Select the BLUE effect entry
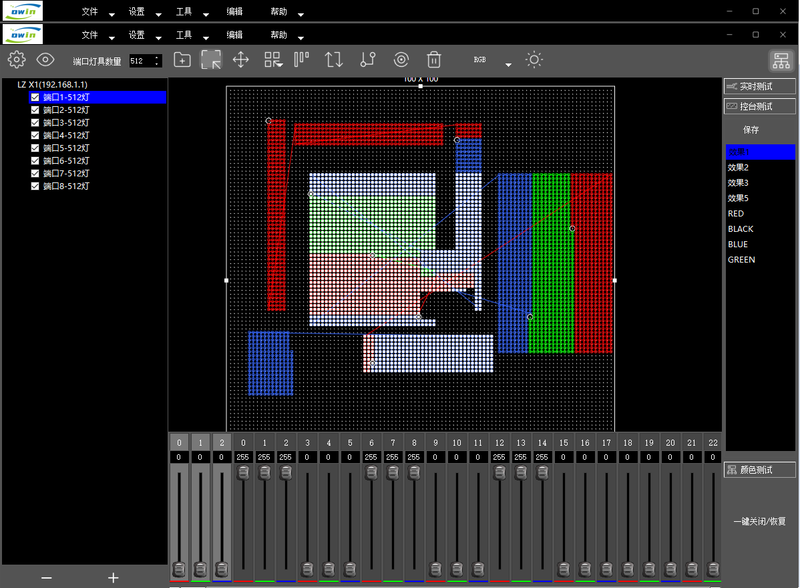This screenshot has width=800, height=588. (738, 244)
